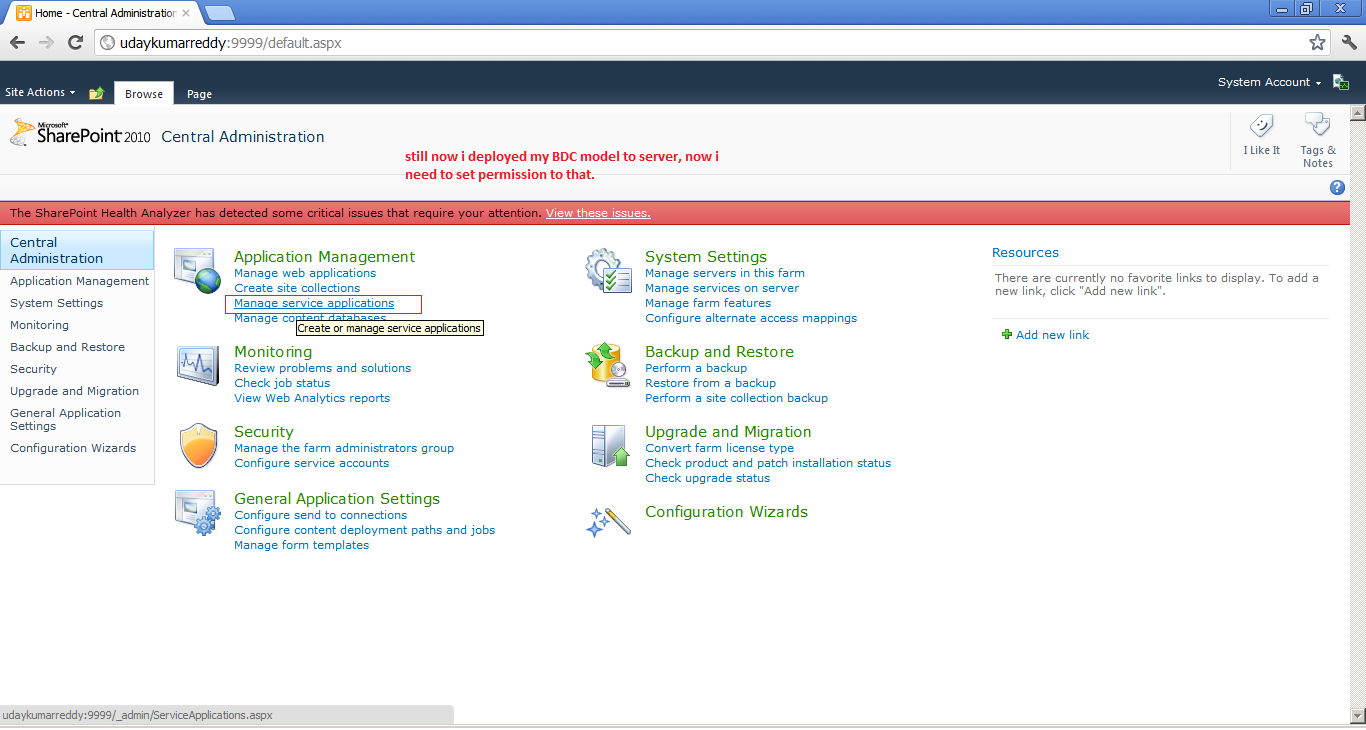Select Configuration Wizards in left navigation
The image size is (1366, 730).
coord(73,448)
